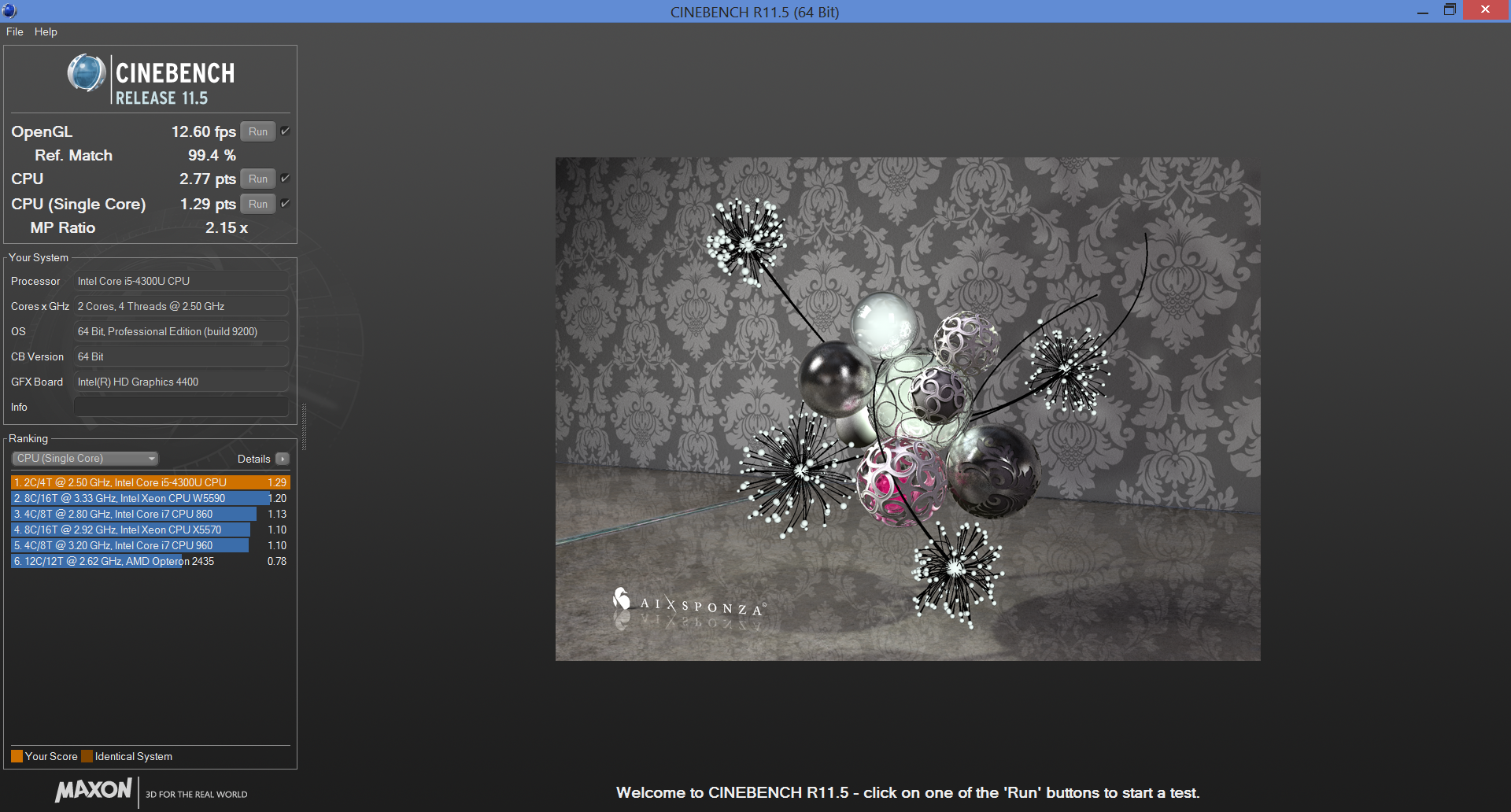
Task: Click the panel splitter grip handle
Action: tap(304, 426)
